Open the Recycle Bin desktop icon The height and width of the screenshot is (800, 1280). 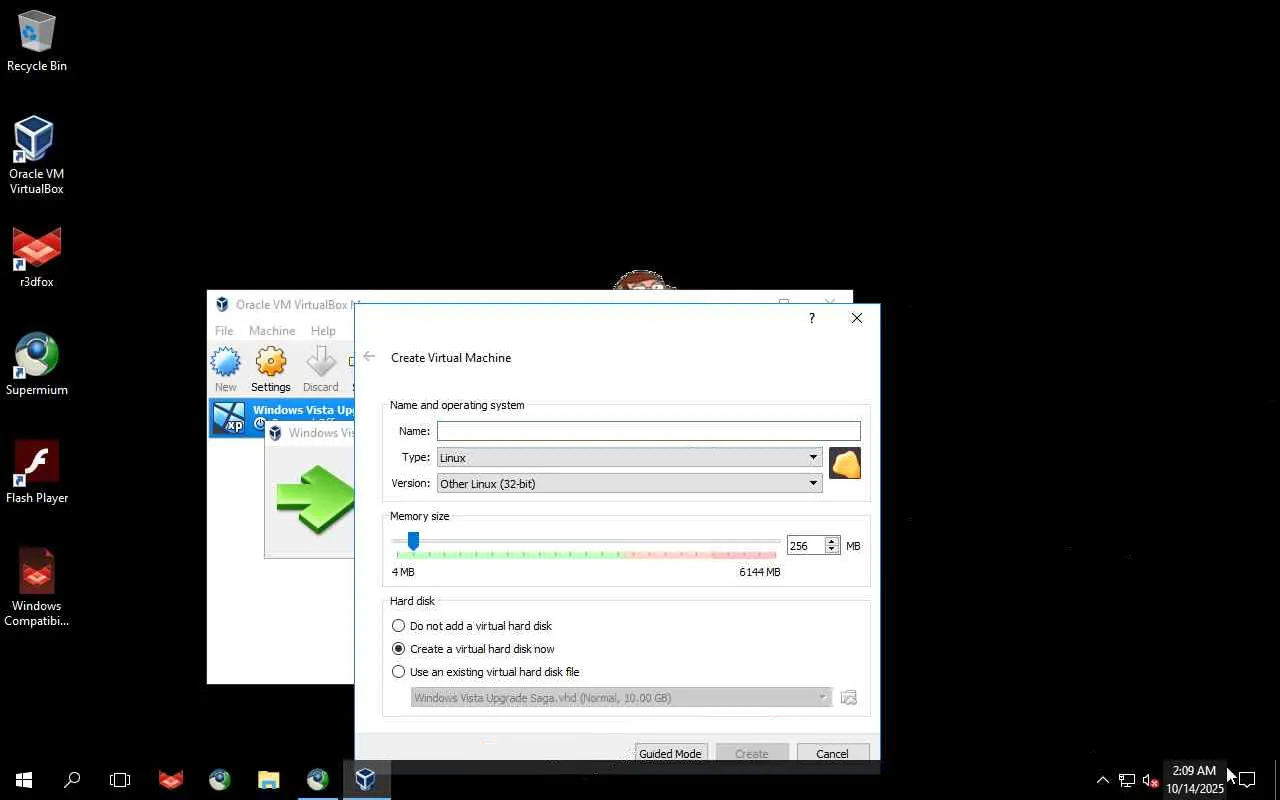tap(37, 41)
